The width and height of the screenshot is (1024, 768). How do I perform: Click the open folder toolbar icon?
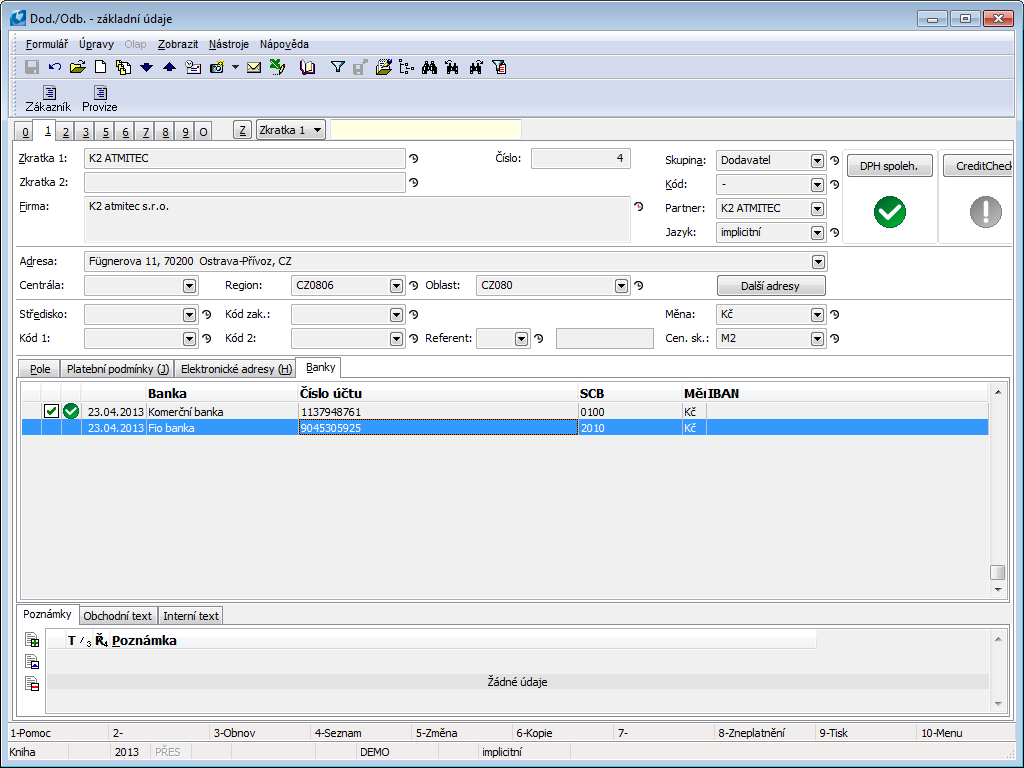point(77,67)
